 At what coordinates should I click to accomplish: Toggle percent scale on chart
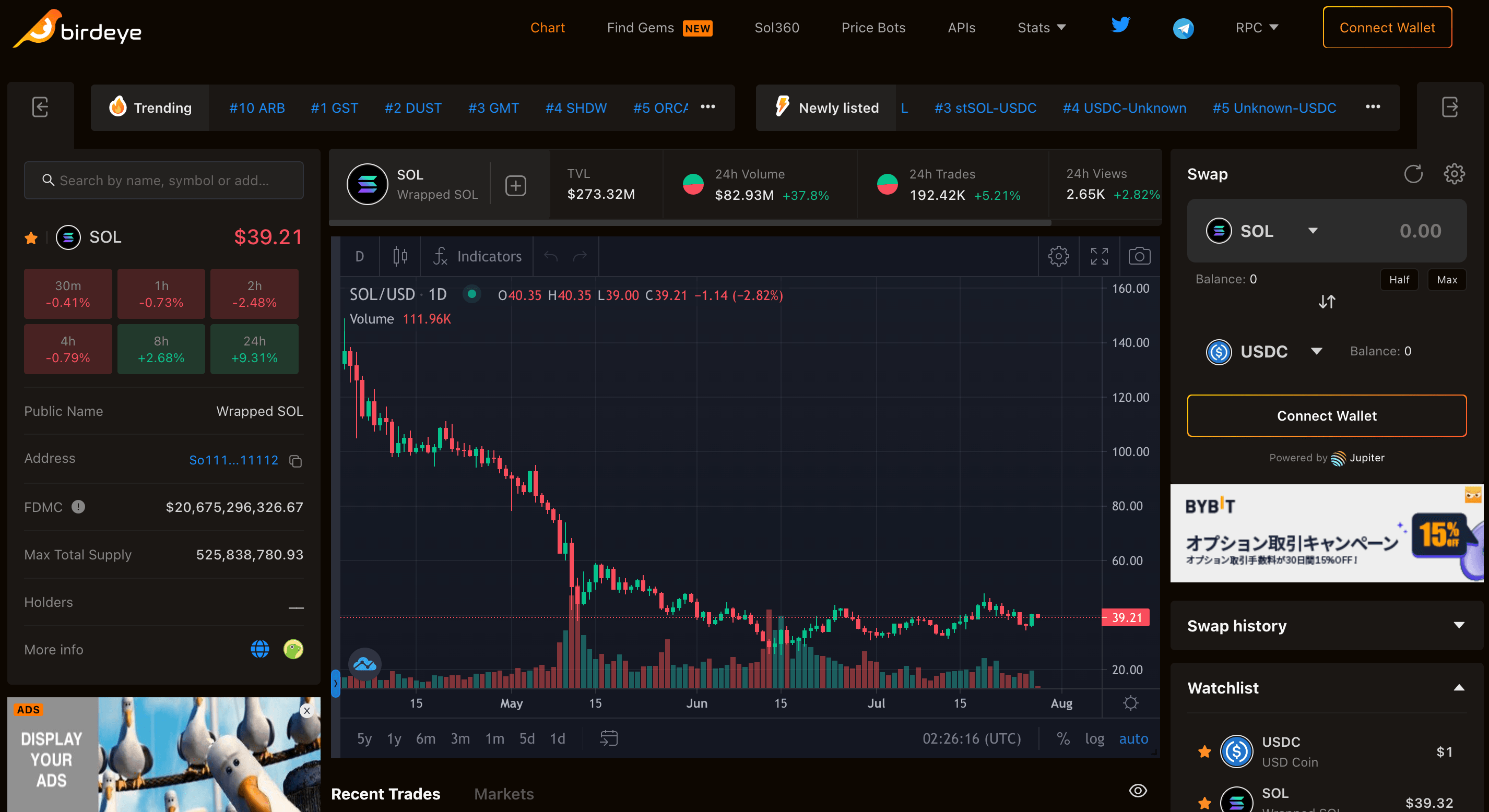click(1063, 738)
